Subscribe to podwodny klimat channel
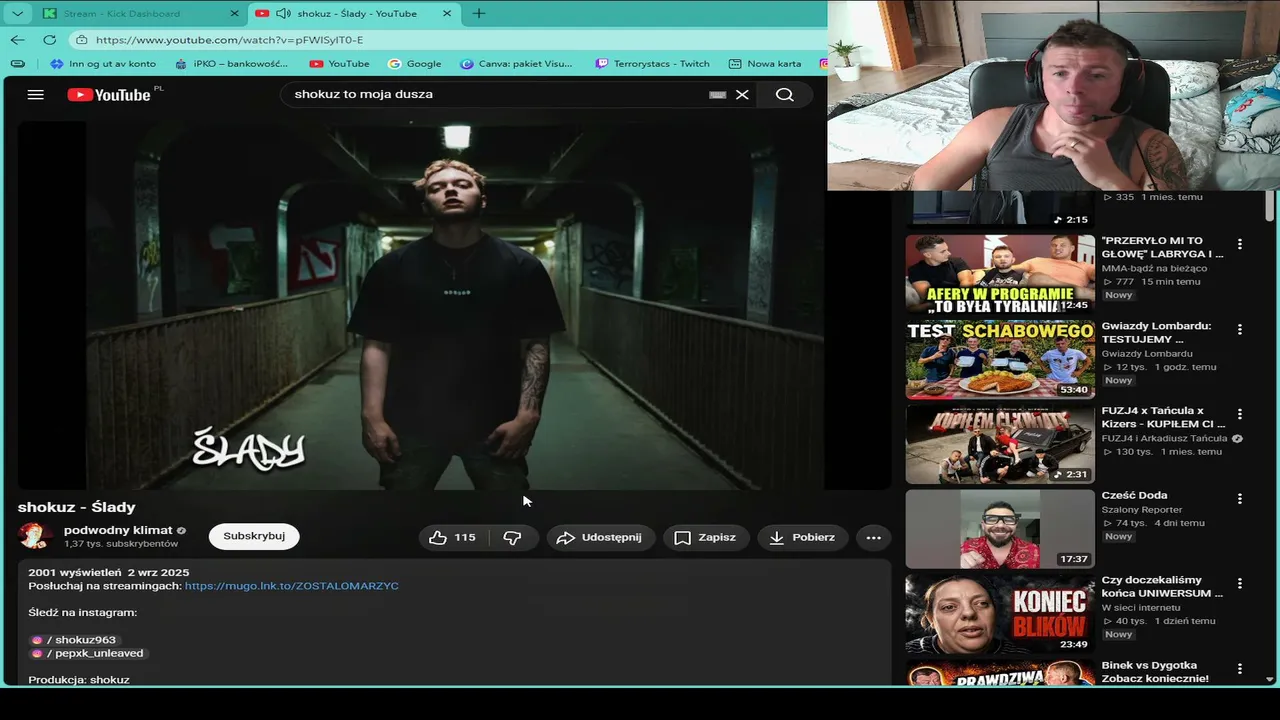Image resolution: width=1280 pixels, height=720 pixels. [254, 536]
